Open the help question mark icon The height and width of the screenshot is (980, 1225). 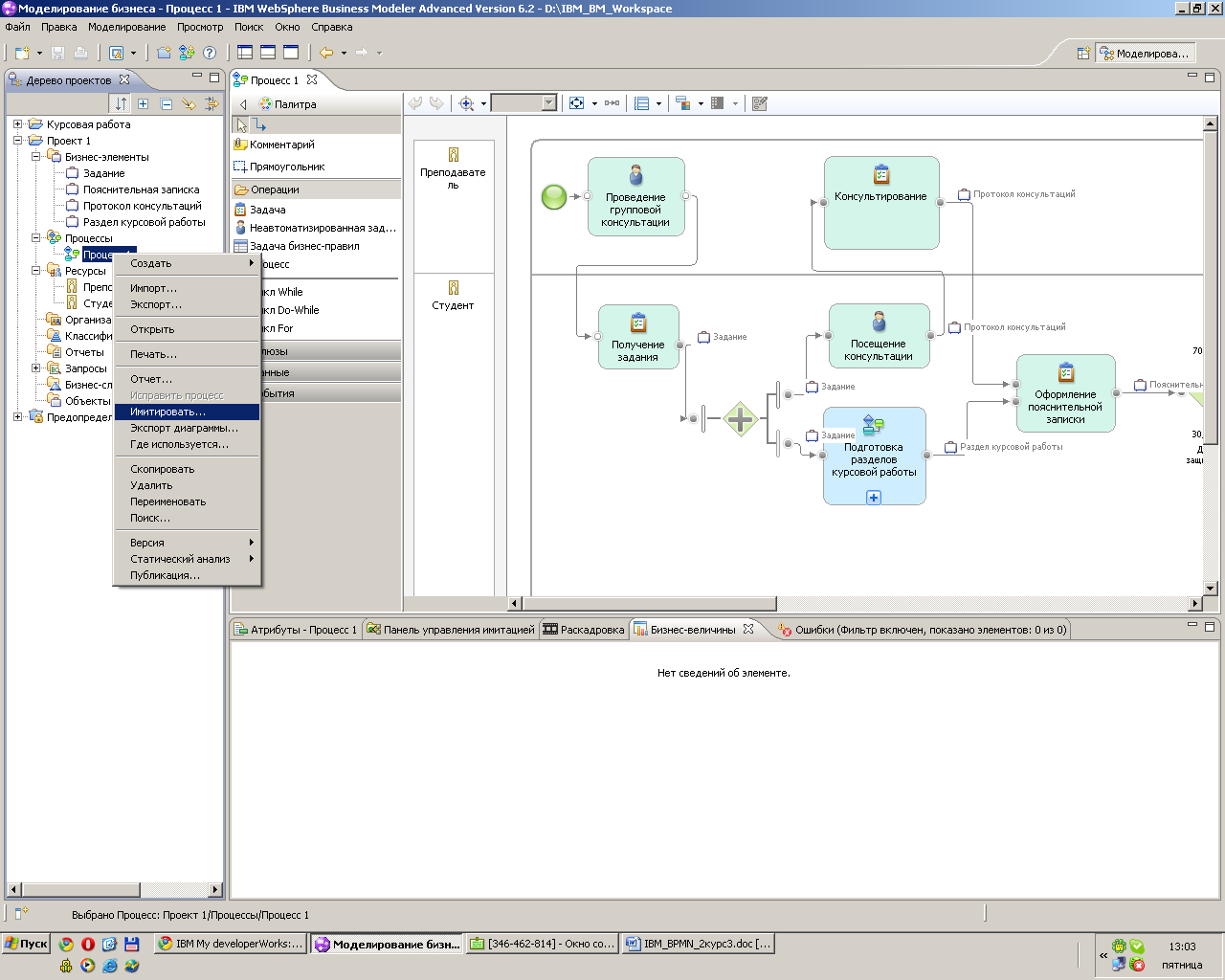tap(209, 53)
